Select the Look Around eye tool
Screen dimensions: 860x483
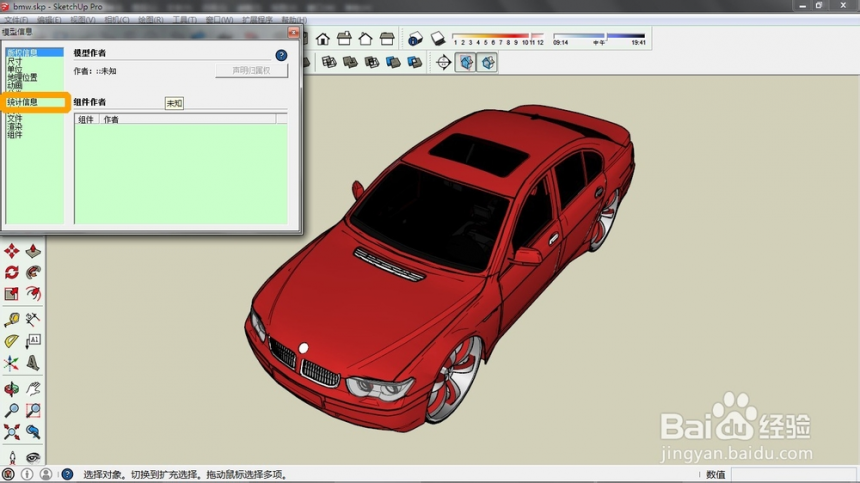pos(33,457)
